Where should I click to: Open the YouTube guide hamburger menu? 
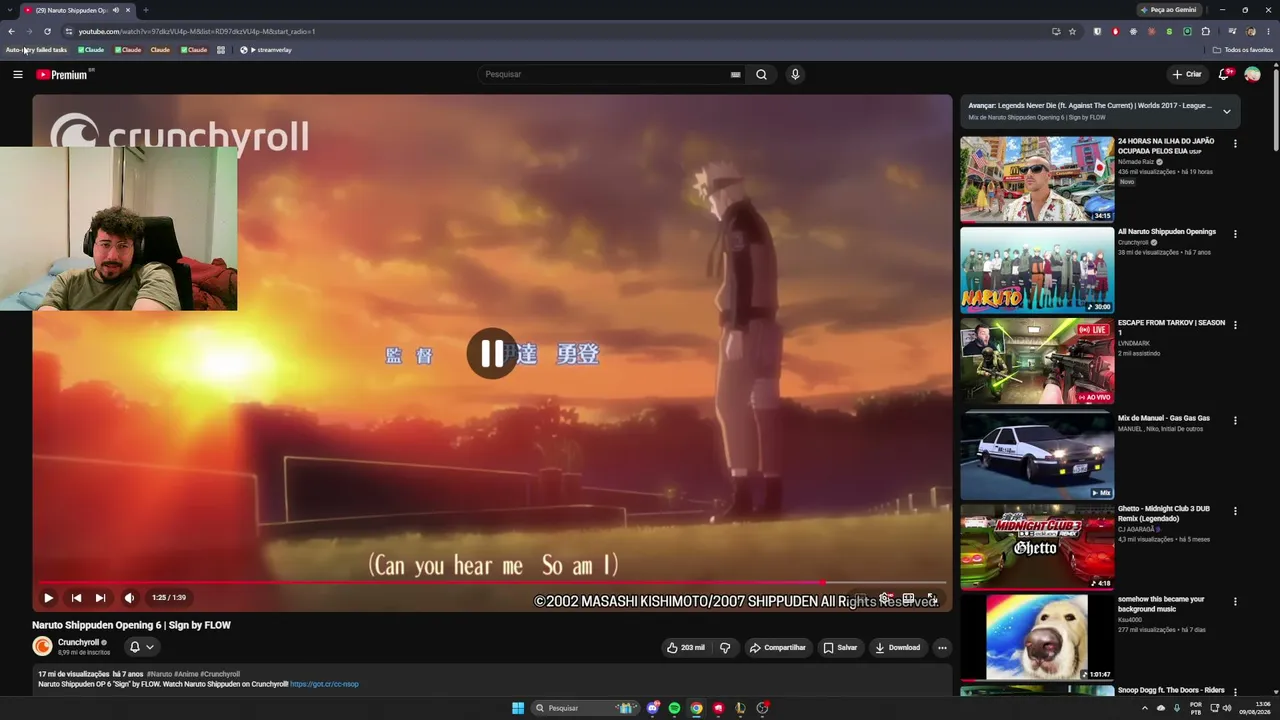pyautogui.click(x=17, y=74)
